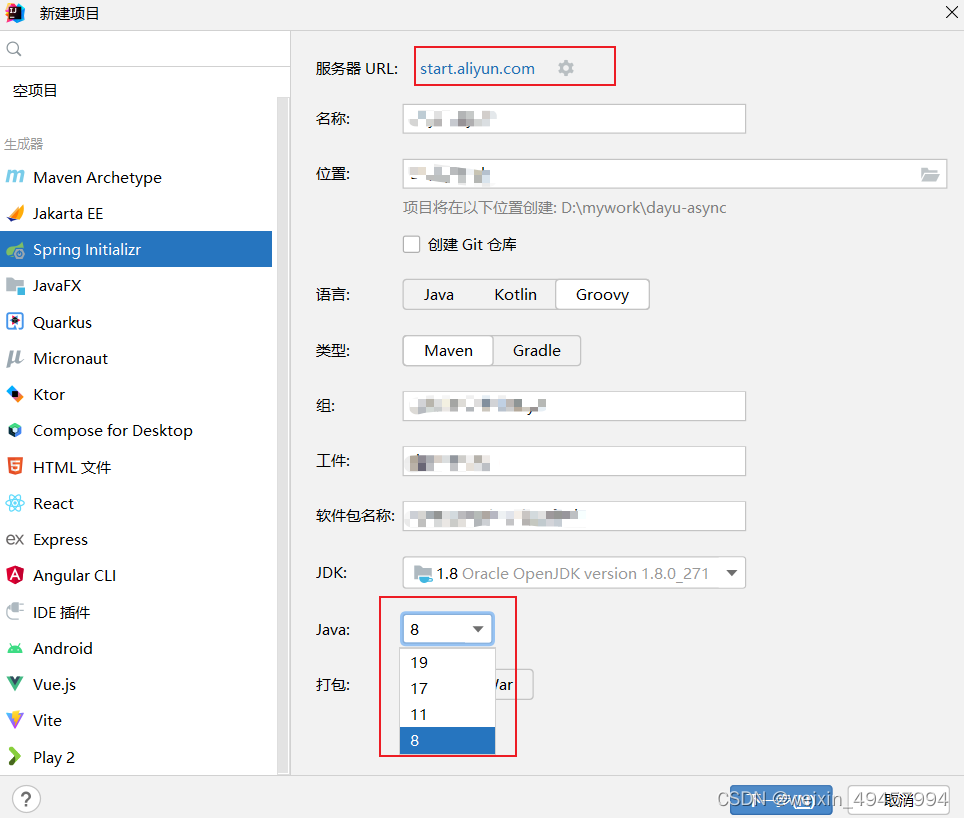Viewport: 964px width, 818px height.
Task: Click the Android robot icon
Action: (15, 648)
